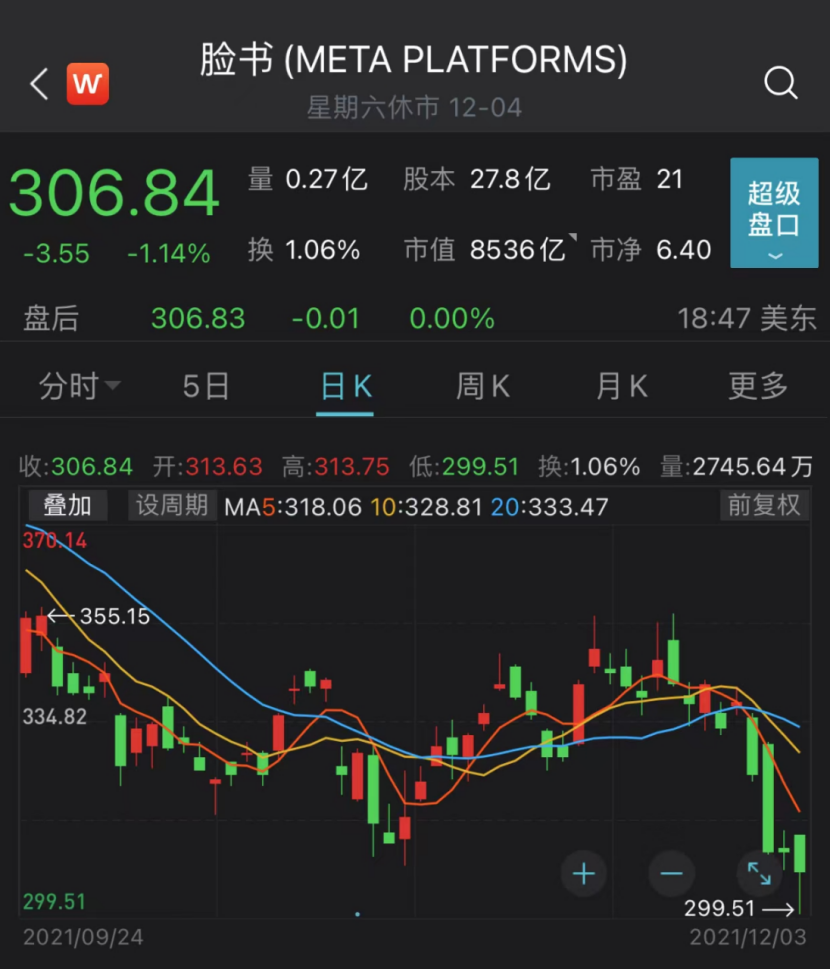830x969 pixels.
Task: Click the 低:299.51 low price
Action: [x=464, y=467]
